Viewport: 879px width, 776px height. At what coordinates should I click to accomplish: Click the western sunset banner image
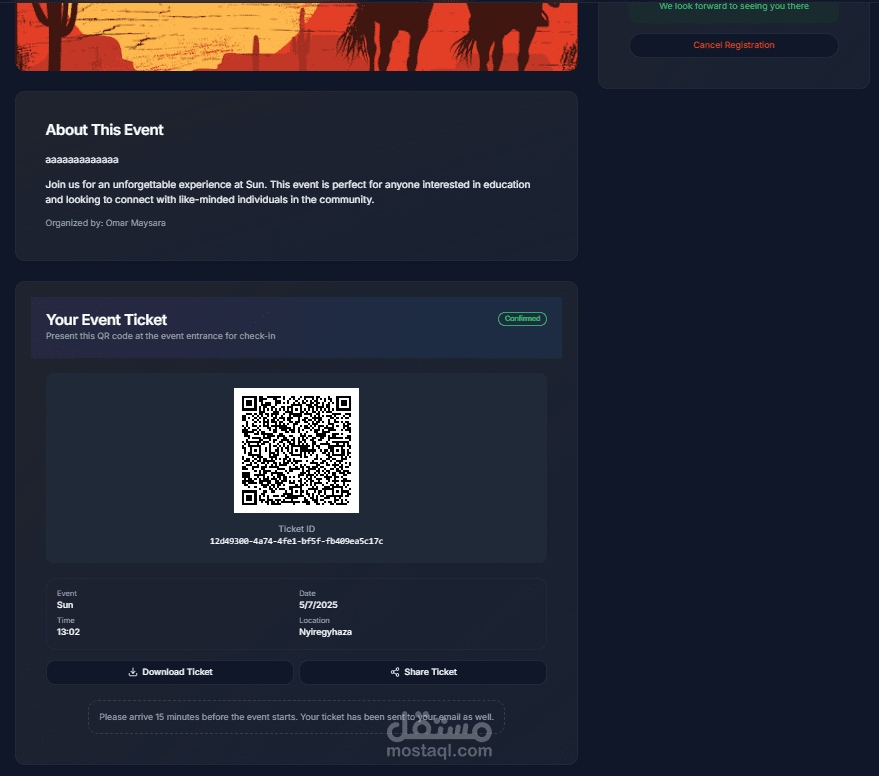click(297, 35)
